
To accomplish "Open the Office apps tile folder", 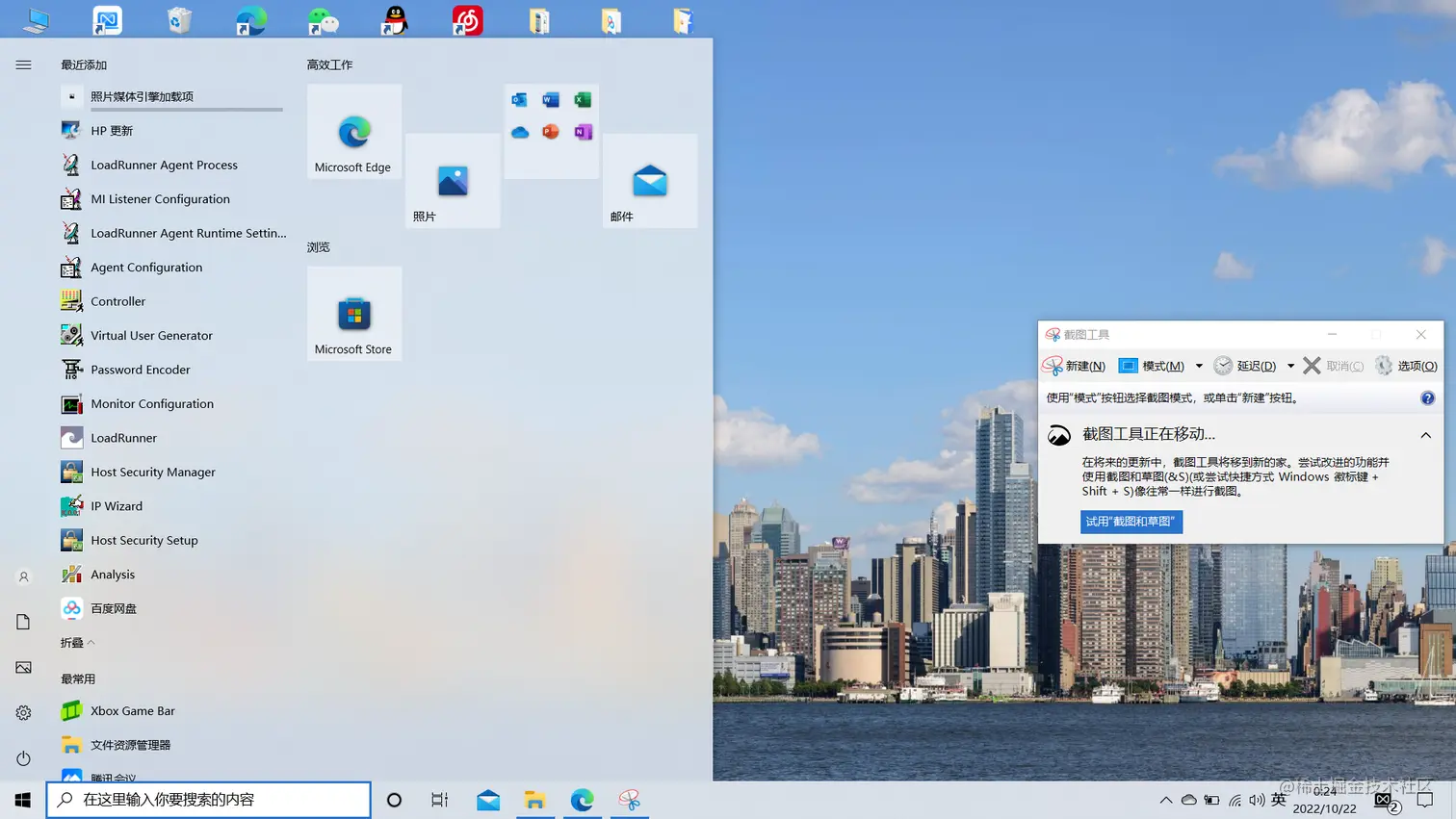I will [552, 131].
